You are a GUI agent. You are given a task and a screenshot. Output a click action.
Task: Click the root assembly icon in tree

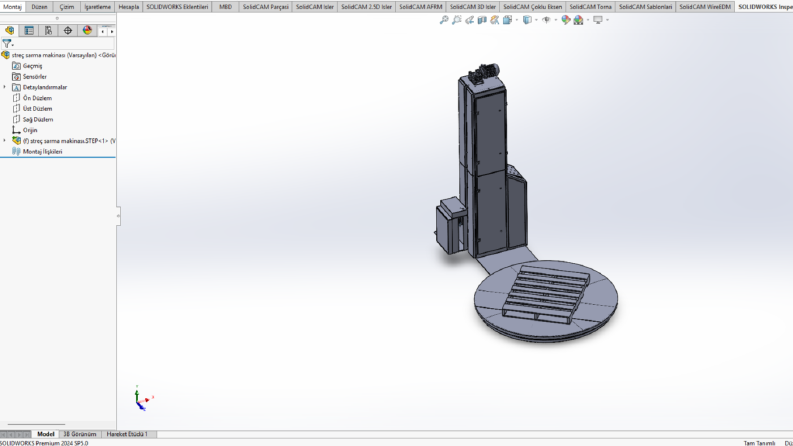click(x=6, y=55)
